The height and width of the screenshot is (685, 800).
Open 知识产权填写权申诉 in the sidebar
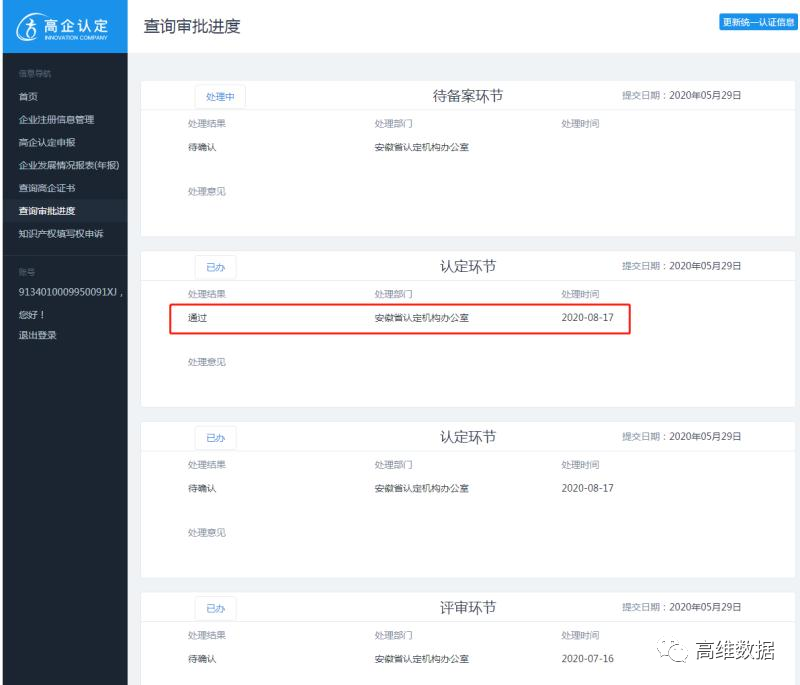pos(60,234)
